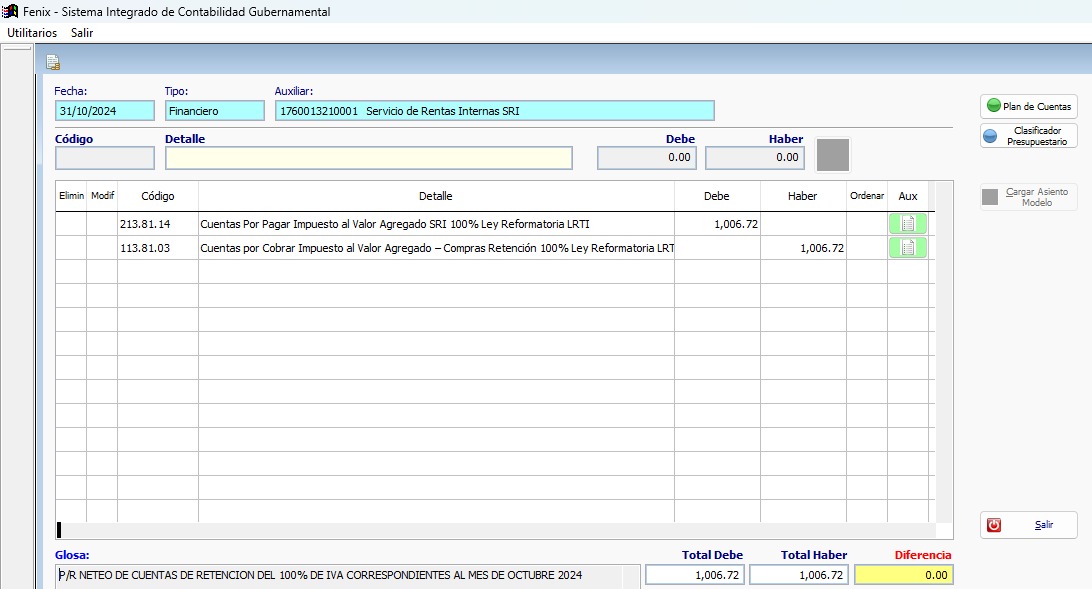Click the Elimin cell for row 213.81.14
This screenshot has height=589, width=1092.
click(71, 224)
